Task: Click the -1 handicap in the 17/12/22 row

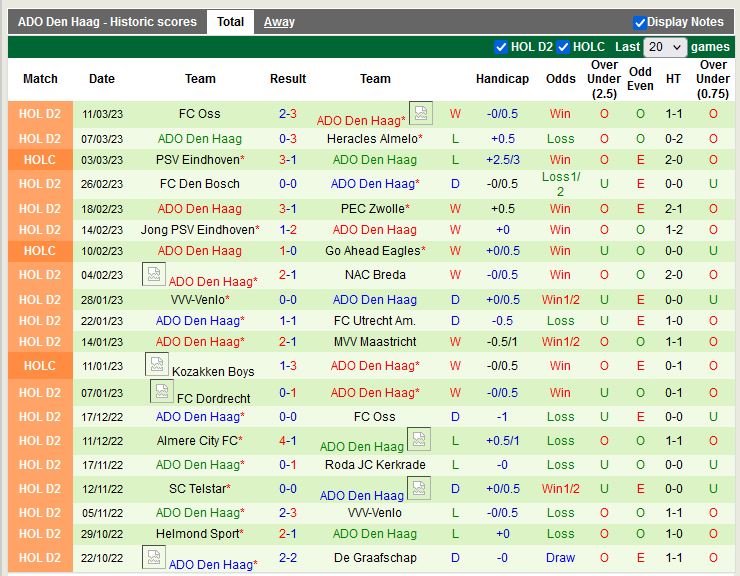Action: point(502,417)
